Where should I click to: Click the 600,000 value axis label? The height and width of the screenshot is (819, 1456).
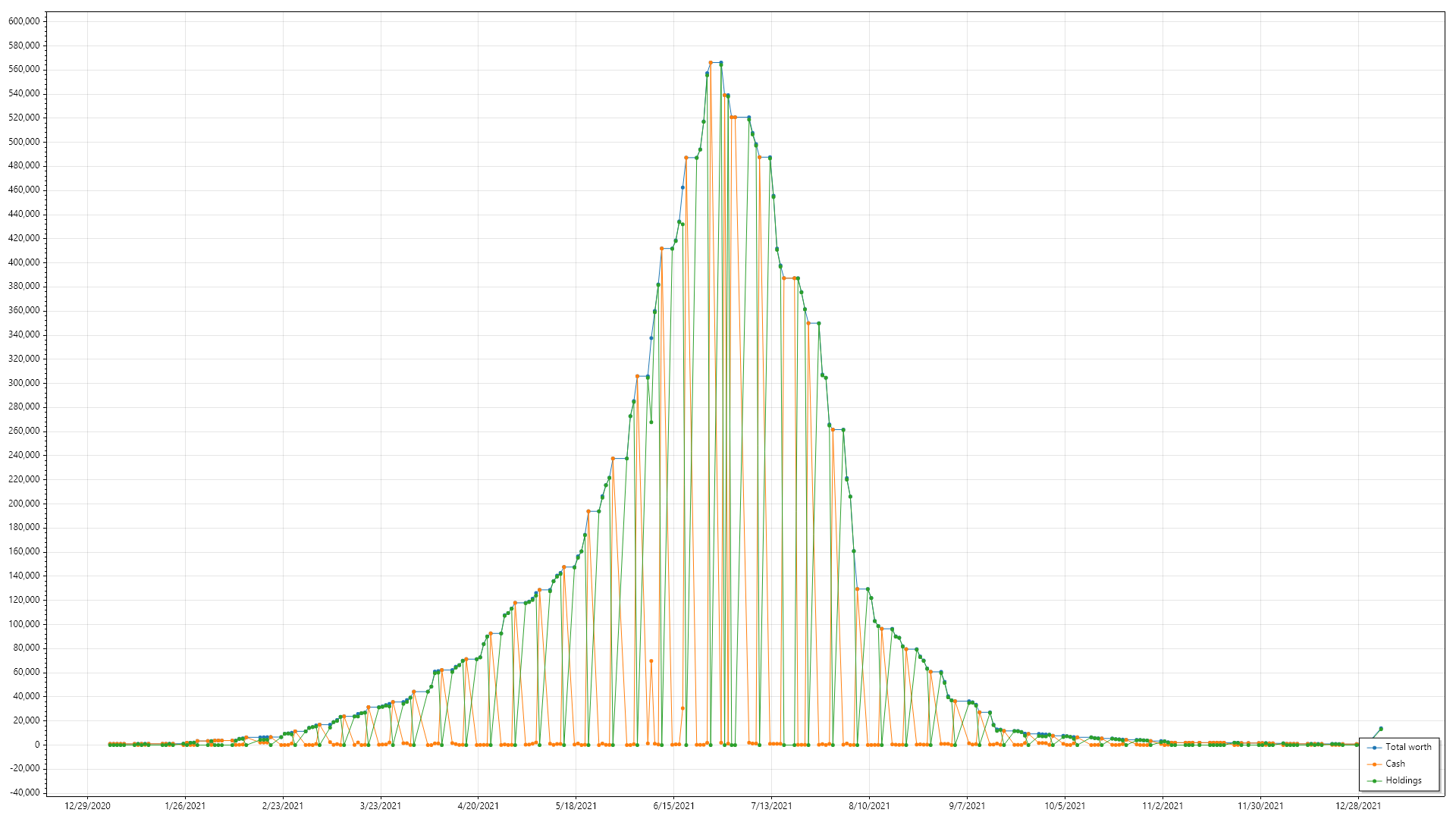click(24, 21)
